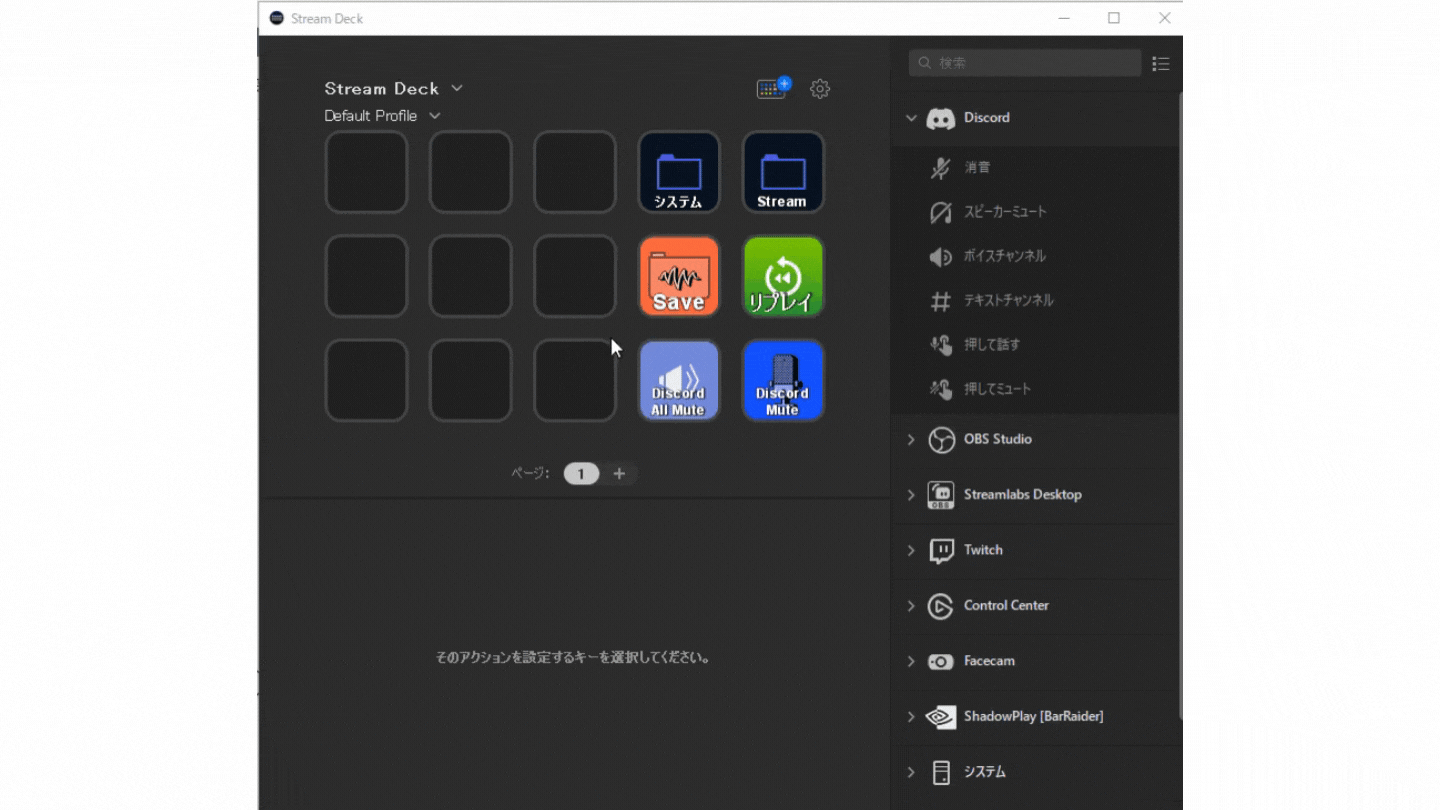
Task: Click the ボイスチャンネル speaker icon
Action: coord(940,257)
